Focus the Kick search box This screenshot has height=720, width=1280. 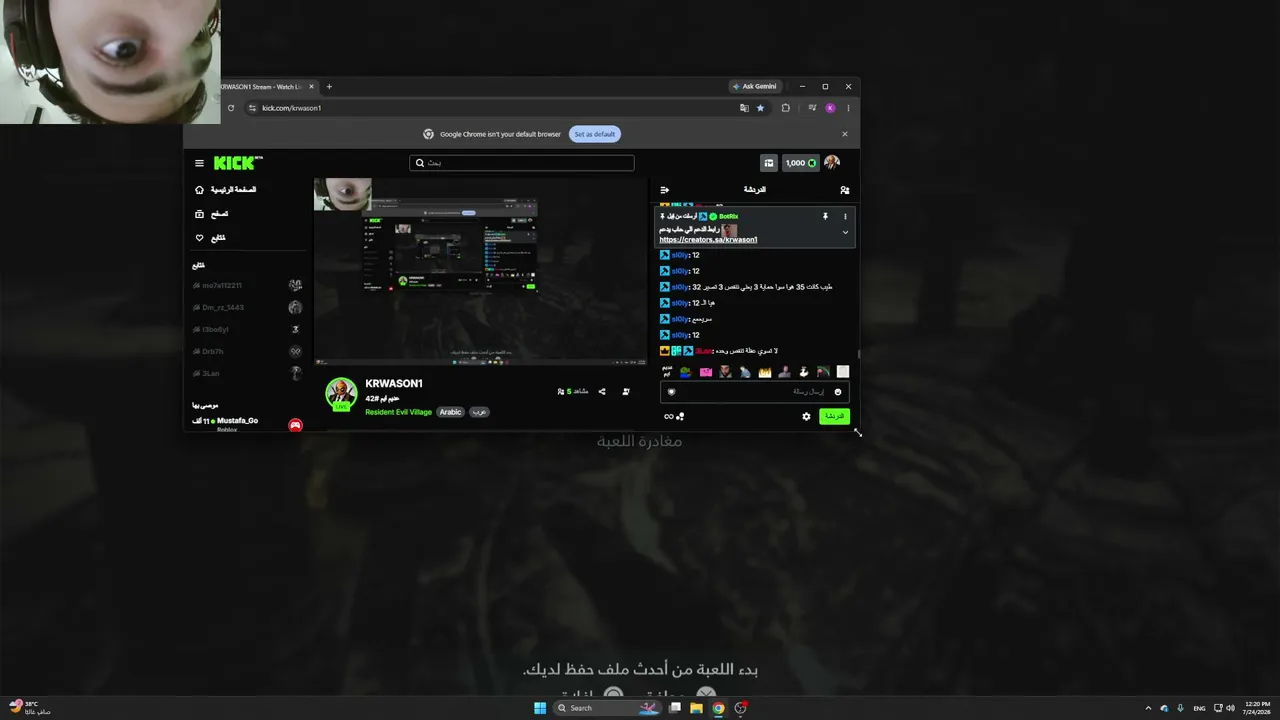tap(521, 163)
